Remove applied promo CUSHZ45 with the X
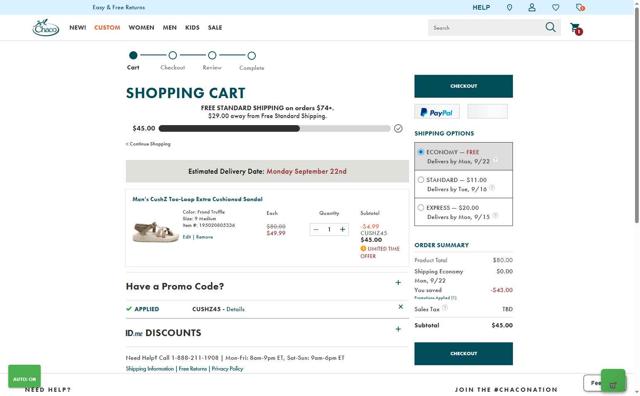640x396 pixels. (400, 307)
